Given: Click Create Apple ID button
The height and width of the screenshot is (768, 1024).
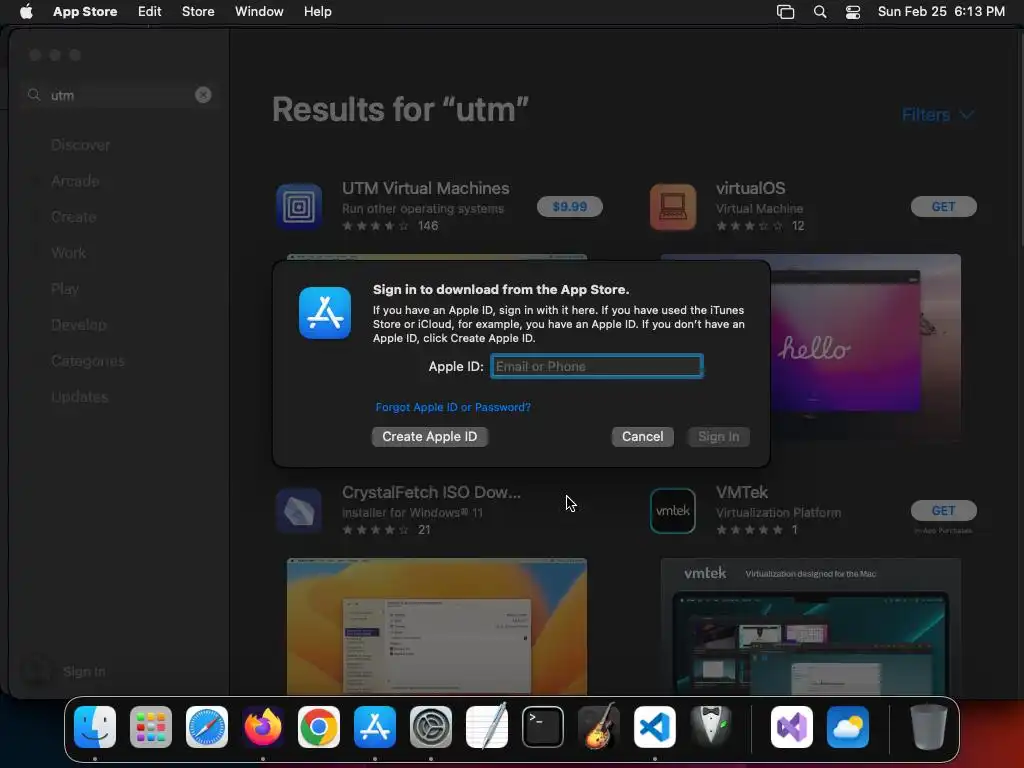Looking at the screenshot, I should click(x=430, y=437).
